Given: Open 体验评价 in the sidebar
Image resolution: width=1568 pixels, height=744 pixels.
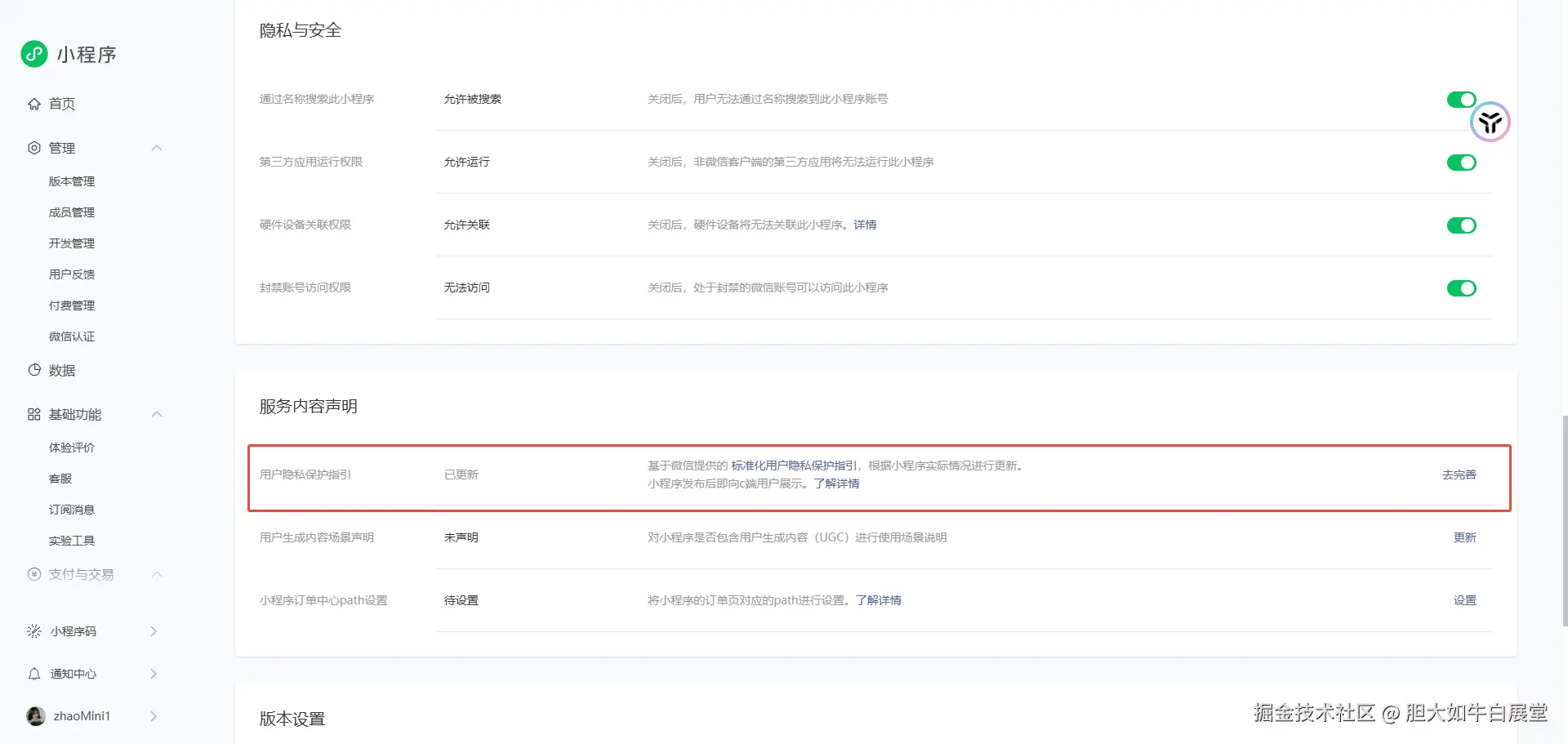Looking at the screenshot, I should click(x=72, y=448).
